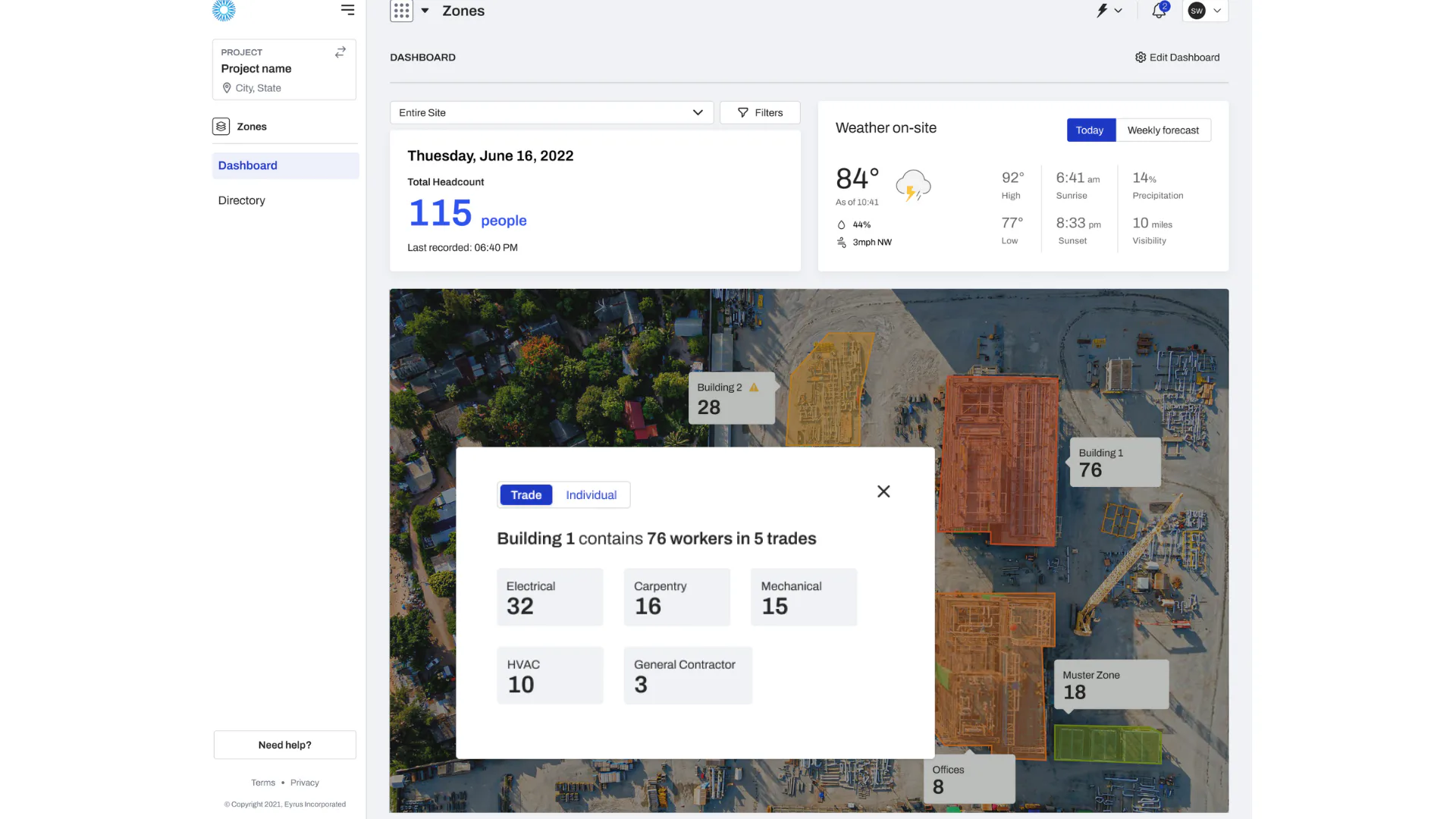This screenshot has width=1456, height=819.
Task: Click the City, State location pin icon
Action: coord(226,88)
